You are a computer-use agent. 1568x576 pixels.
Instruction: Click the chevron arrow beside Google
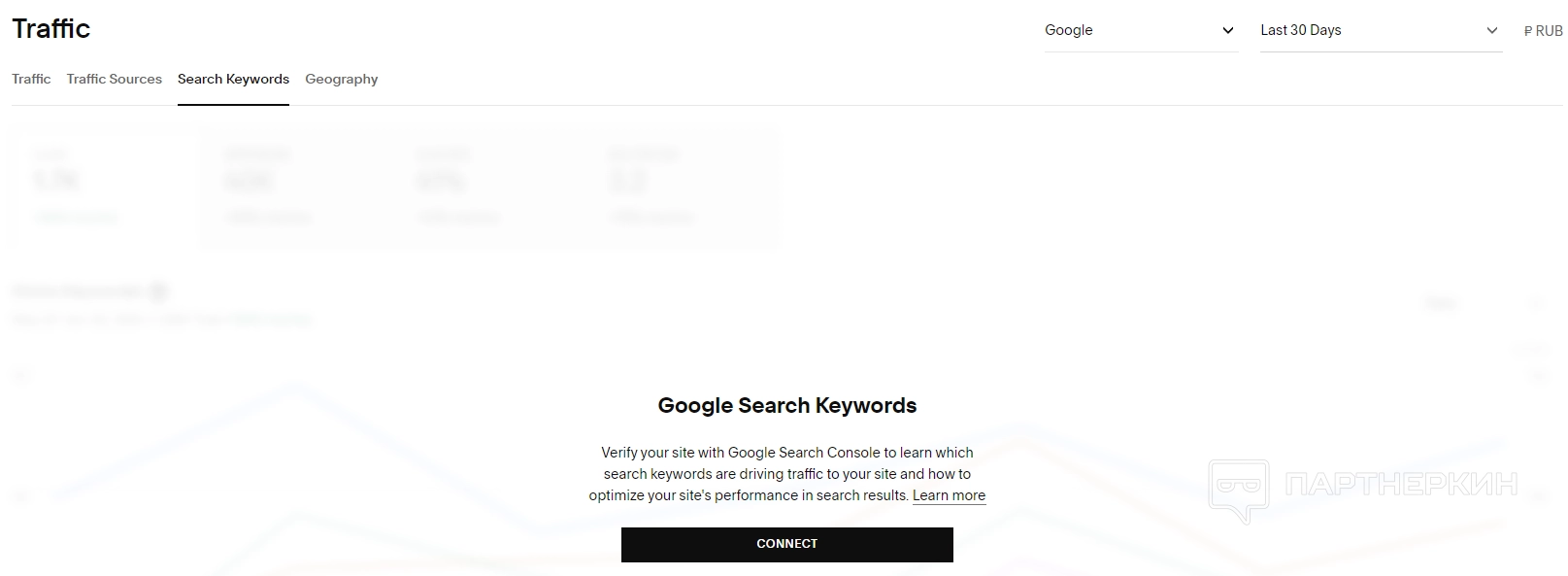(x=1228, y=30)
